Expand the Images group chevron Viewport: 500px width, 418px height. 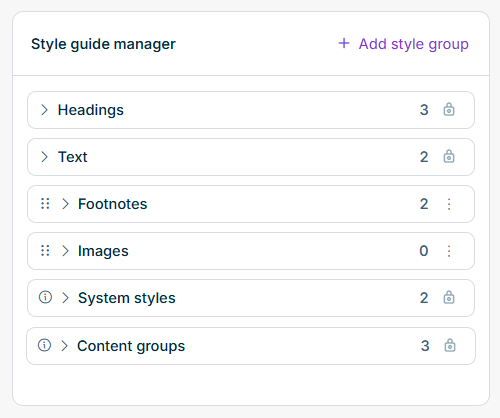(65, 251)
